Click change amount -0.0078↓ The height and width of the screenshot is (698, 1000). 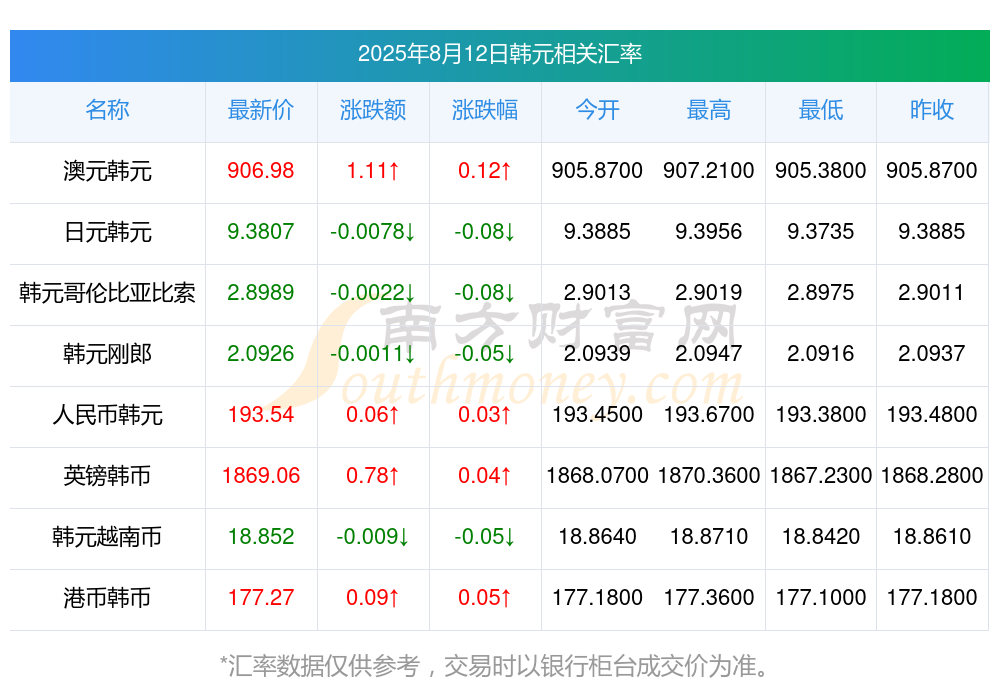click(373, 232)
